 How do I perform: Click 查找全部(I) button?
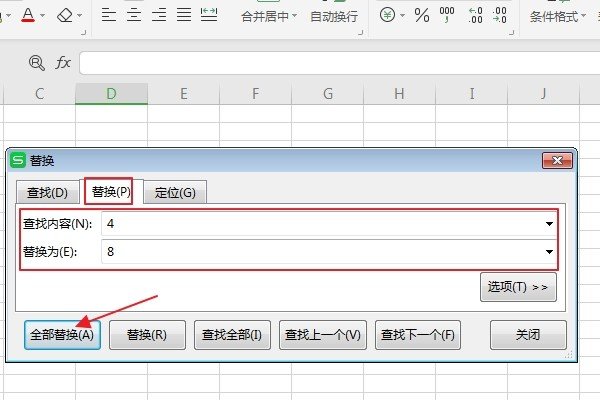(x=232, y=335)
